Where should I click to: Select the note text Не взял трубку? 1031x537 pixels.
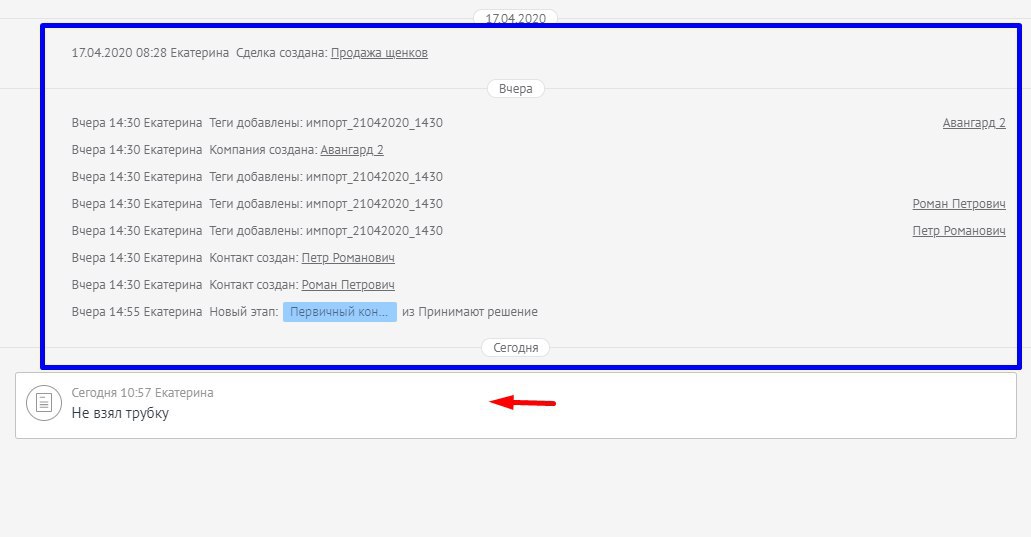pyautogui.click(x=120, y=413)
